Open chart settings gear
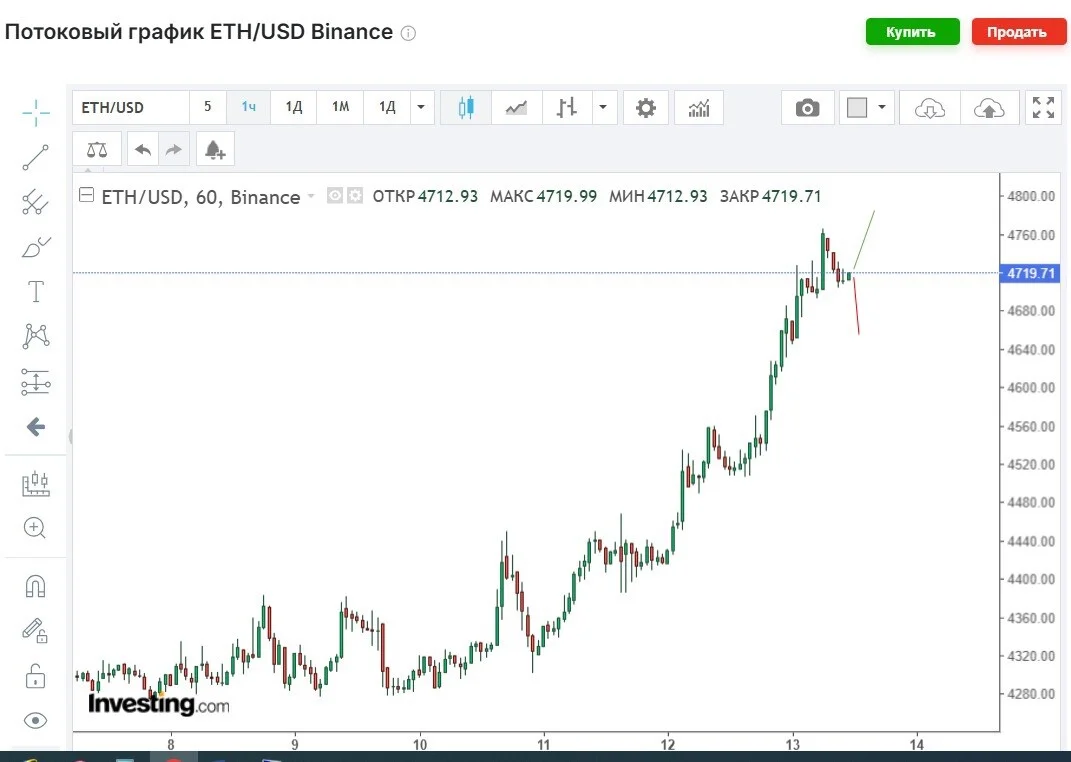 tap(645, 108)
